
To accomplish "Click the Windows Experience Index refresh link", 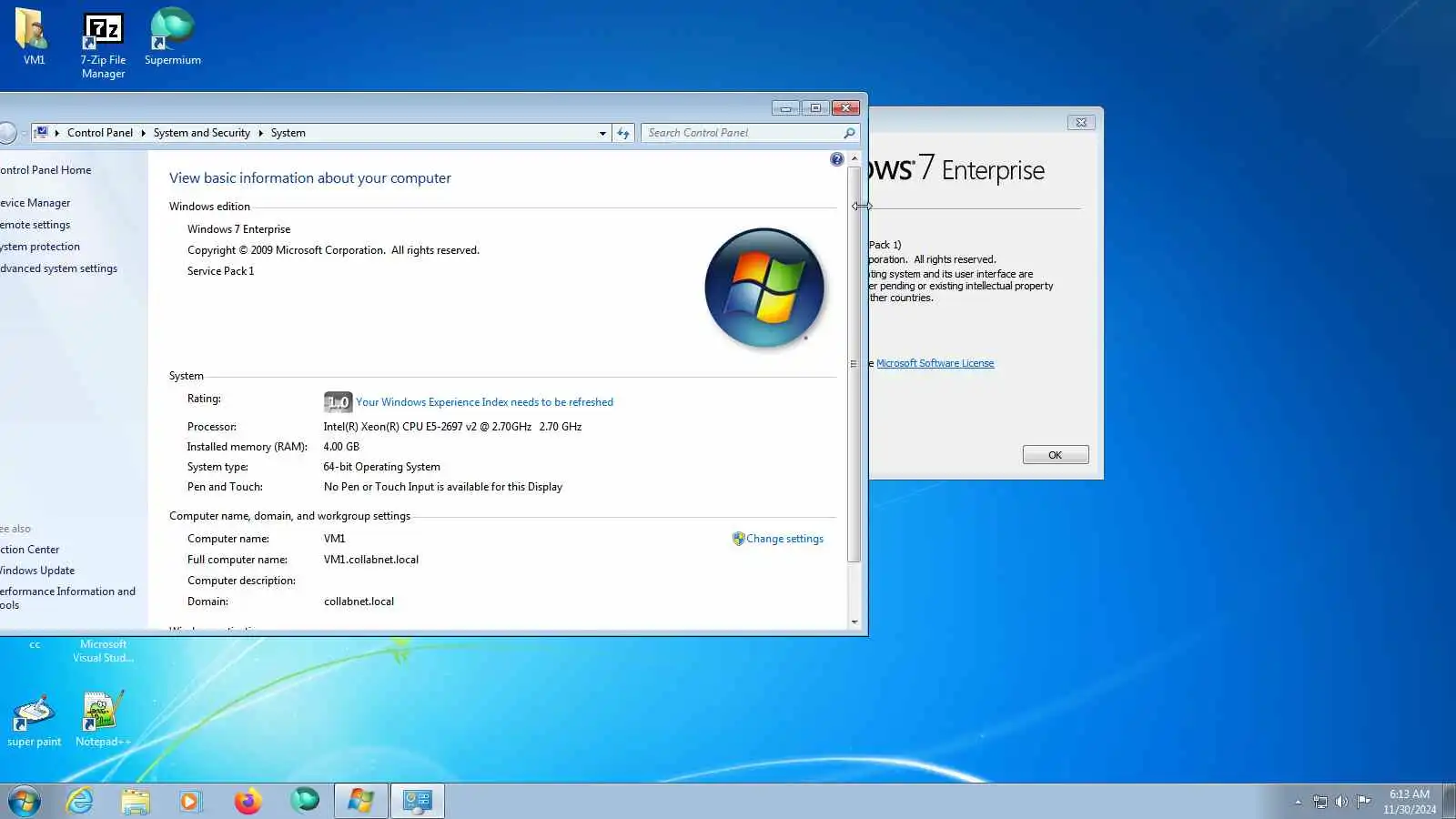I will tap(484, 402).
